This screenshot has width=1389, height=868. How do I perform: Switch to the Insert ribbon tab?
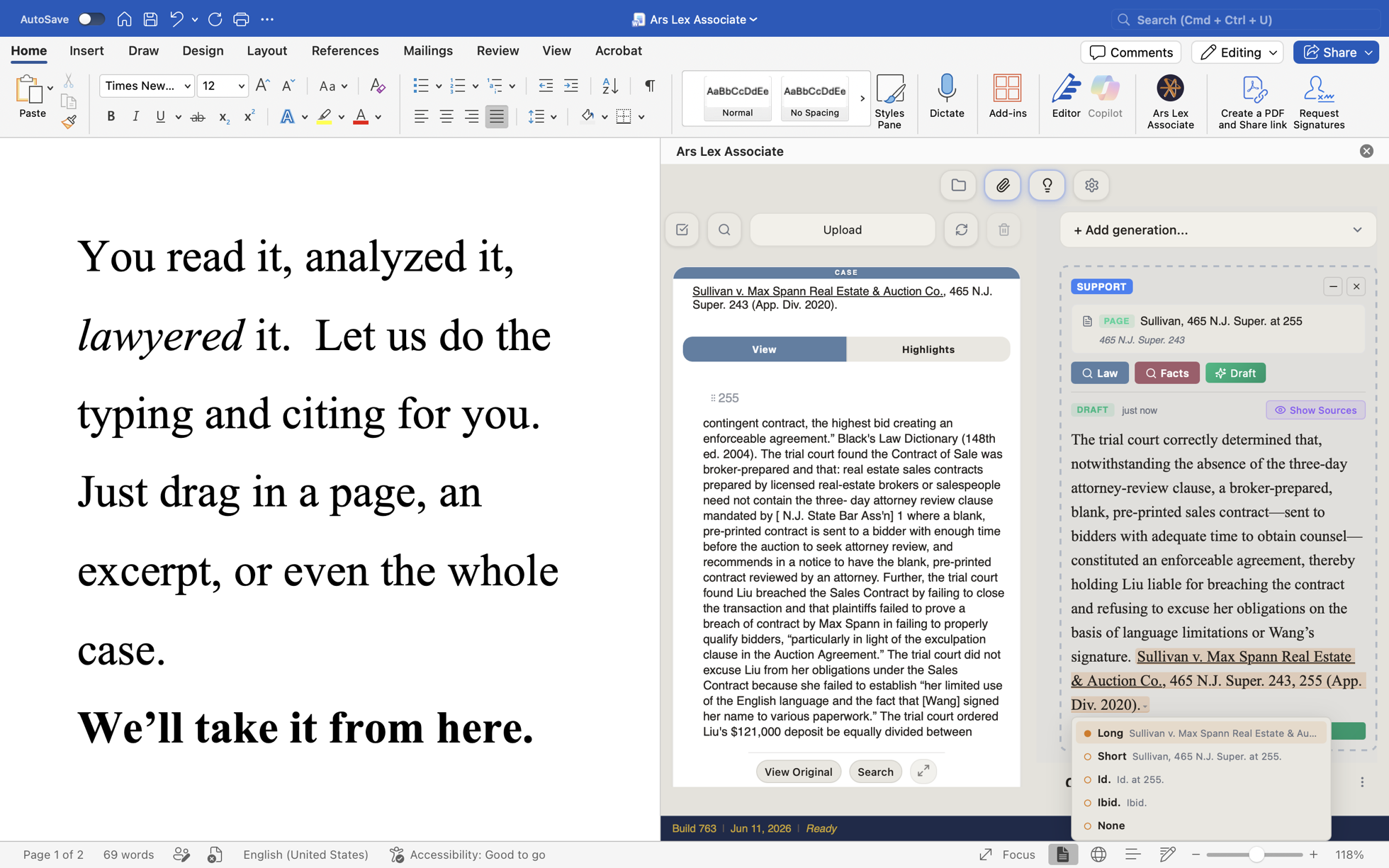86,50
